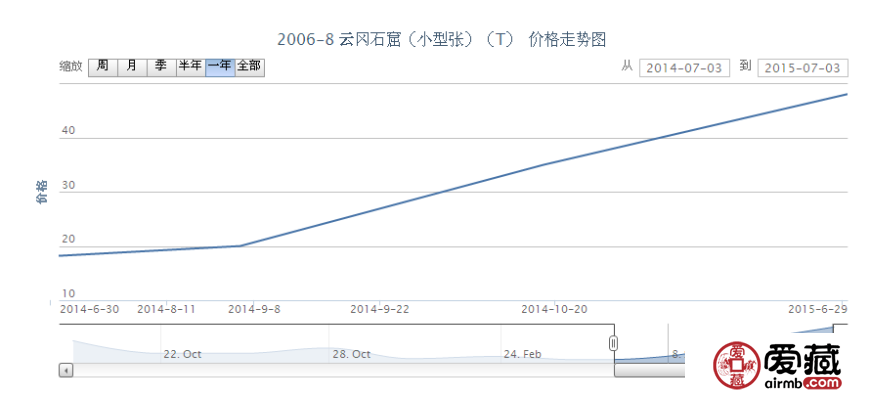Click the y-axis value 40
The width and height of the screenshot is (870, 398).
(68, 131)
